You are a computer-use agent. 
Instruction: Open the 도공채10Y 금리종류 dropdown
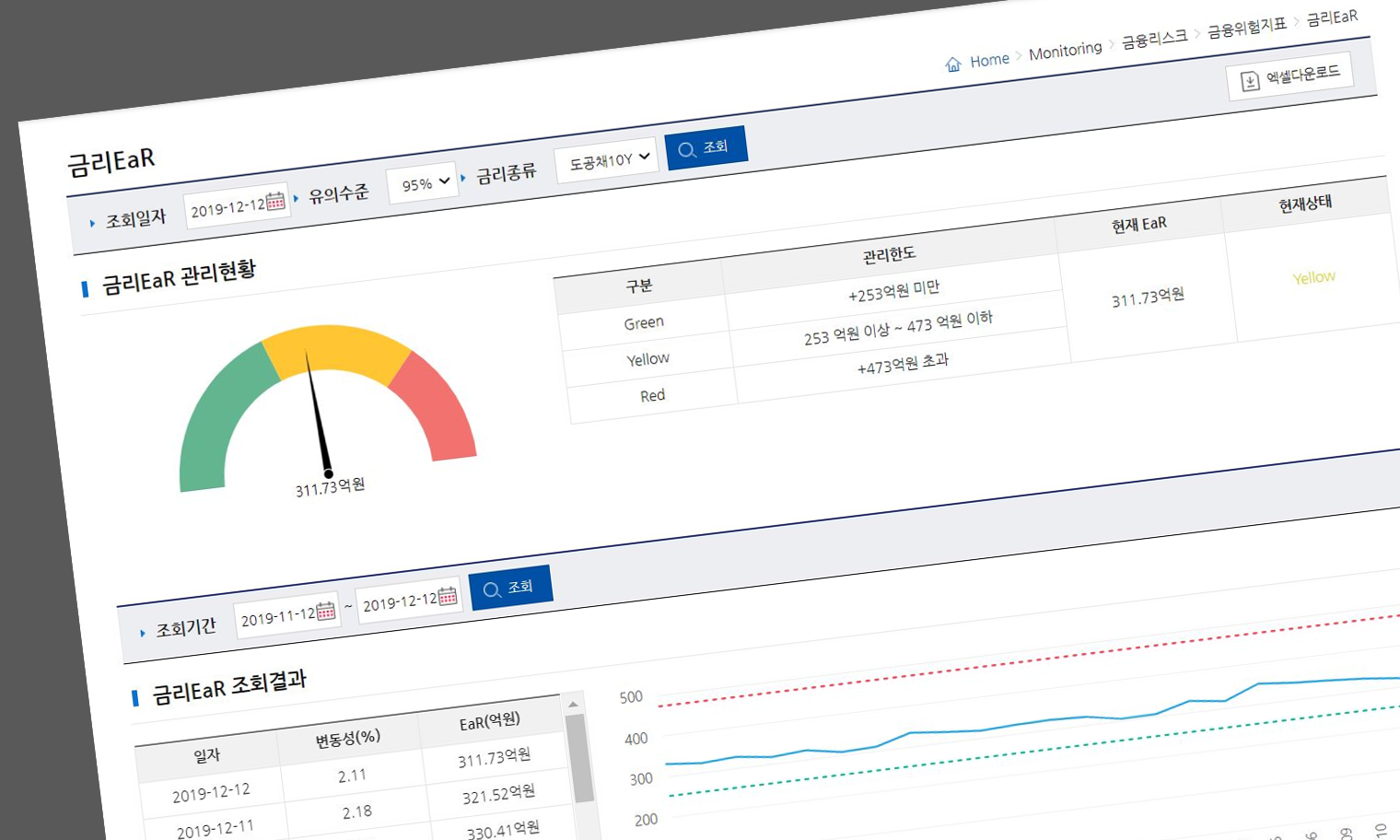[x=607, y=159]
